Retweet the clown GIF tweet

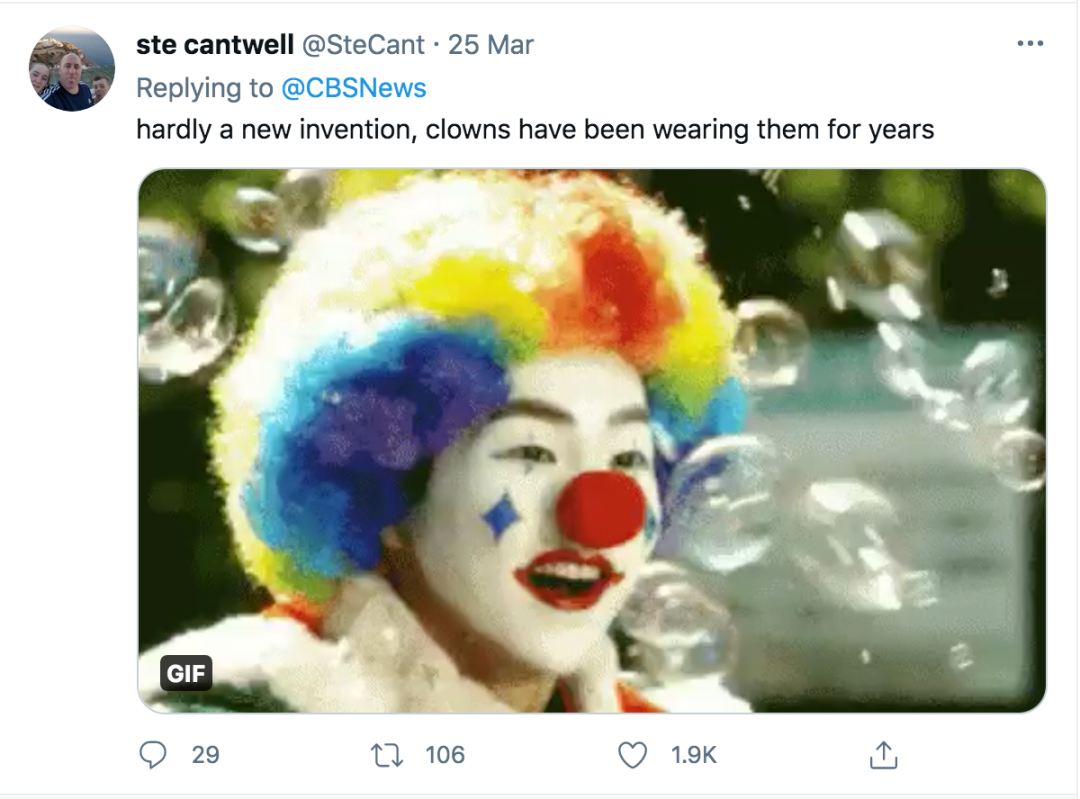coord(386,755)
